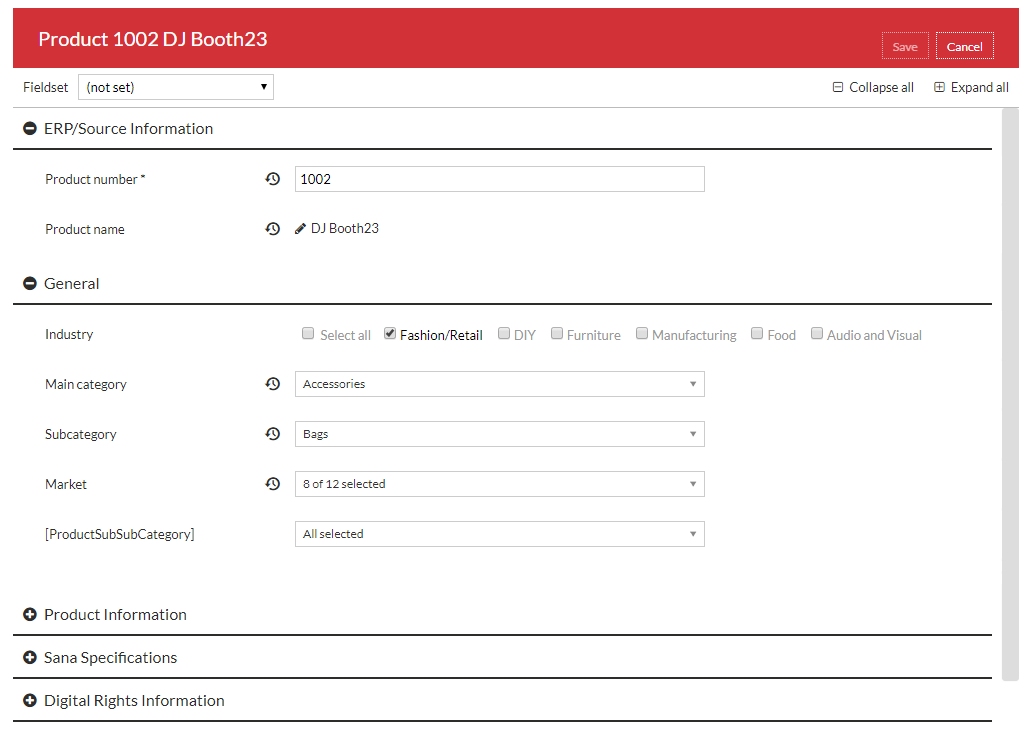Click the Industry field label

(69, 334)
